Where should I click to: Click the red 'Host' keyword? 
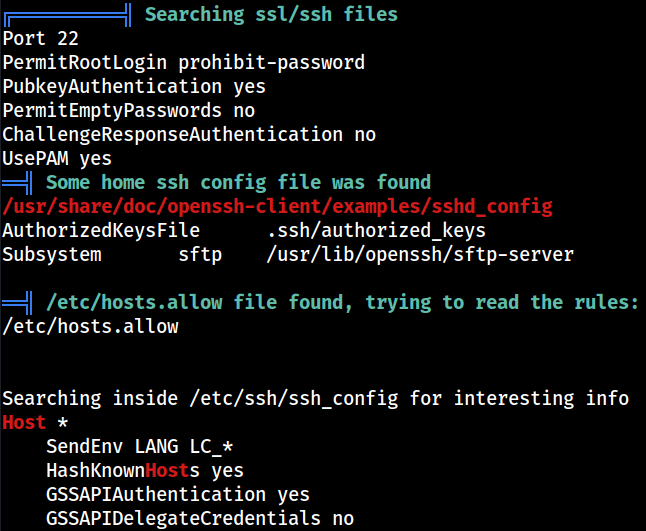(24, 423)
